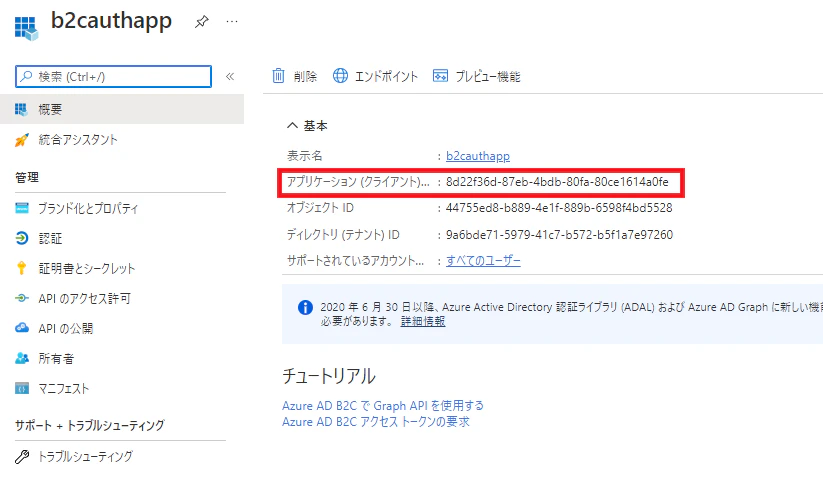The width and height of the screenshot is (823, 497).
Task: Click the オブジェクト ID label
Action: click(x=320, y=208)
